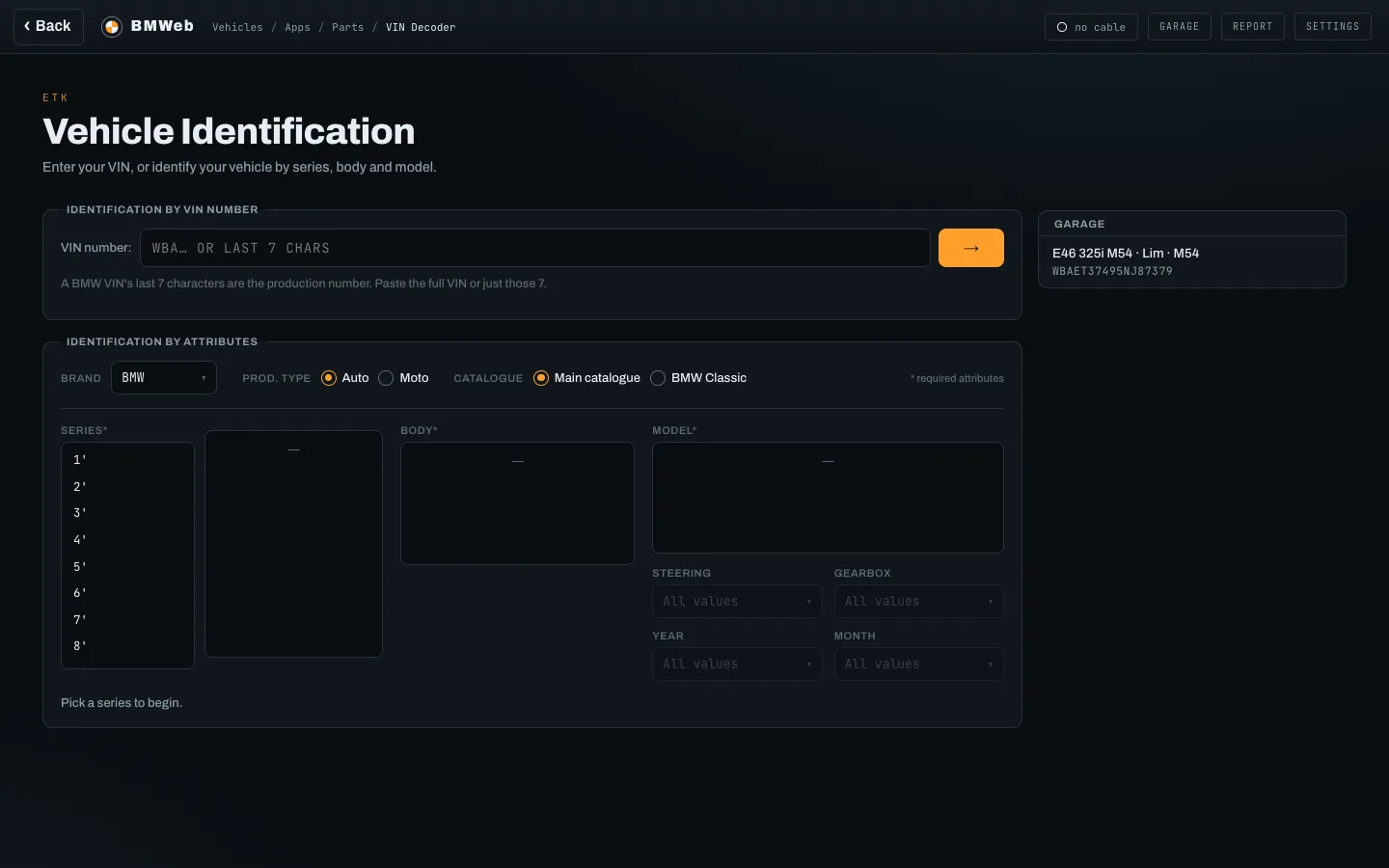Open the Month dropdown
This screenshot has height=868, width=1389.
click(x=919, y=665)
